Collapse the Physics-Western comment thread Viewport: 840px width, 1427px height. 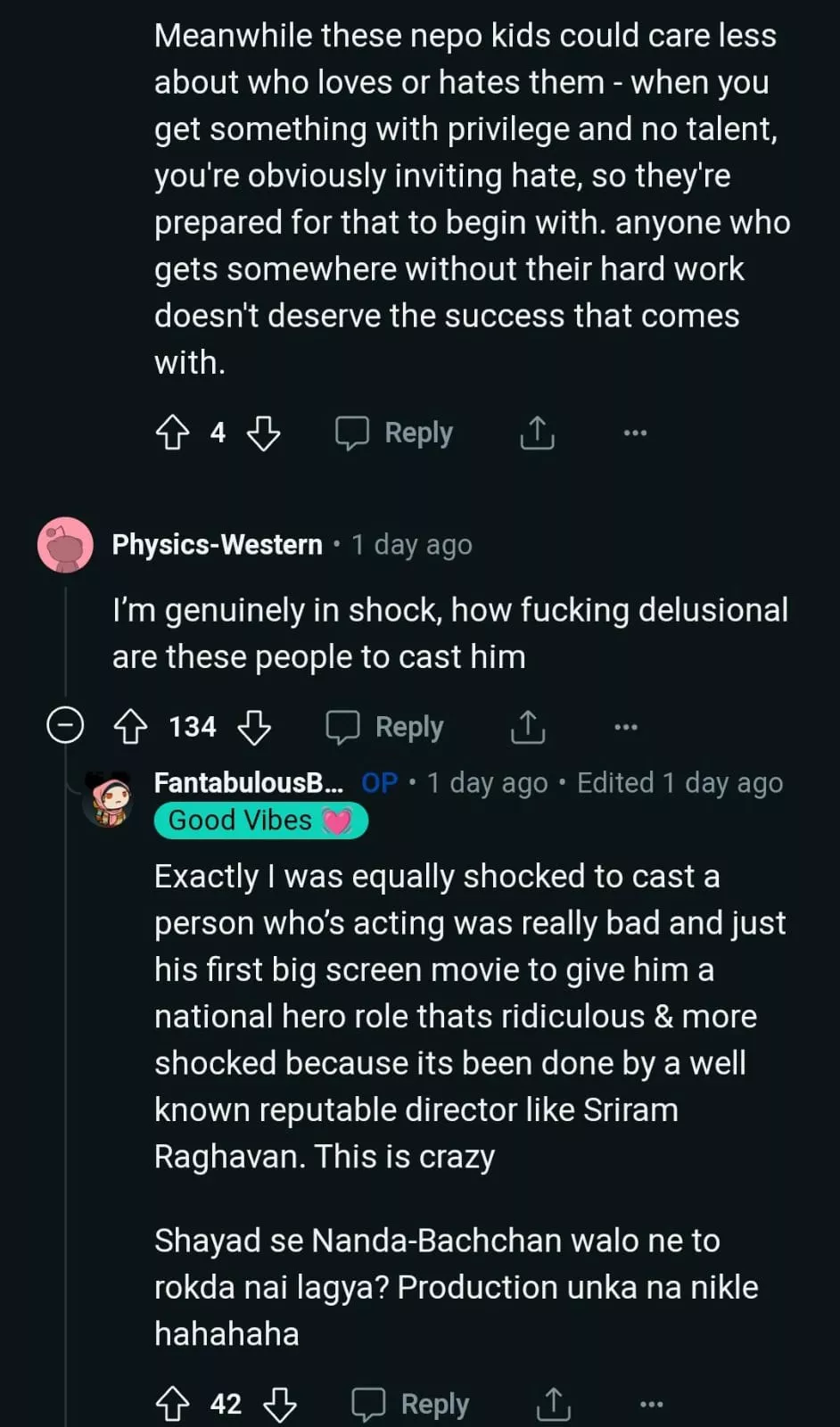point(65,726)
